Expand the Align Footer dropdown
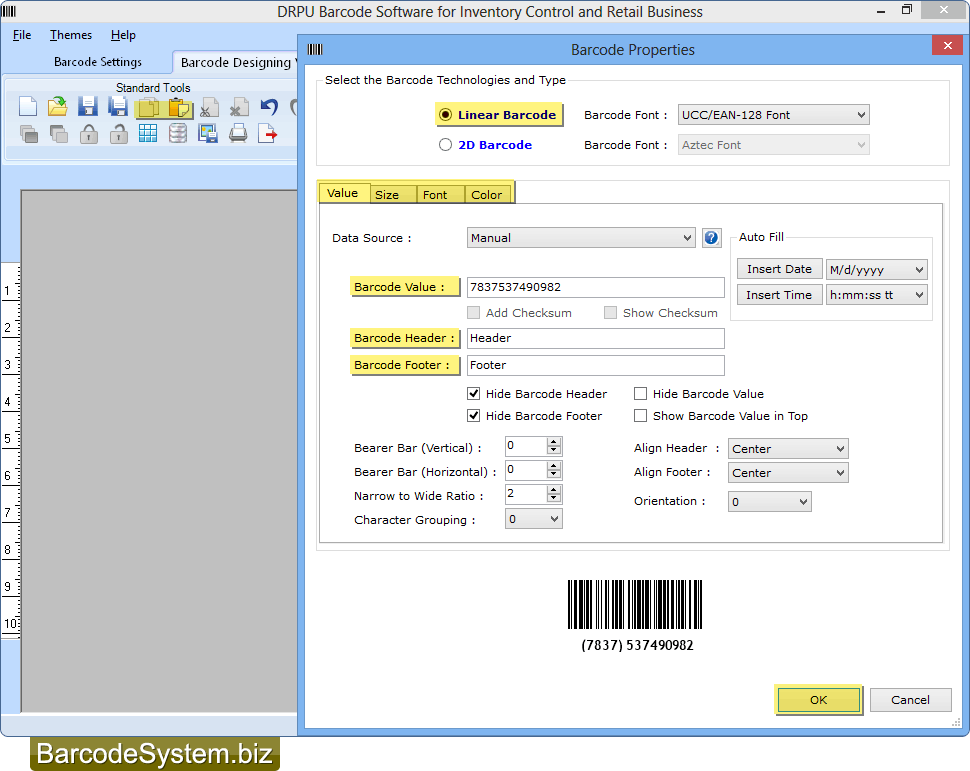This screenshot has width=970, height=771. pyautogui.click(x=788, y=473)
